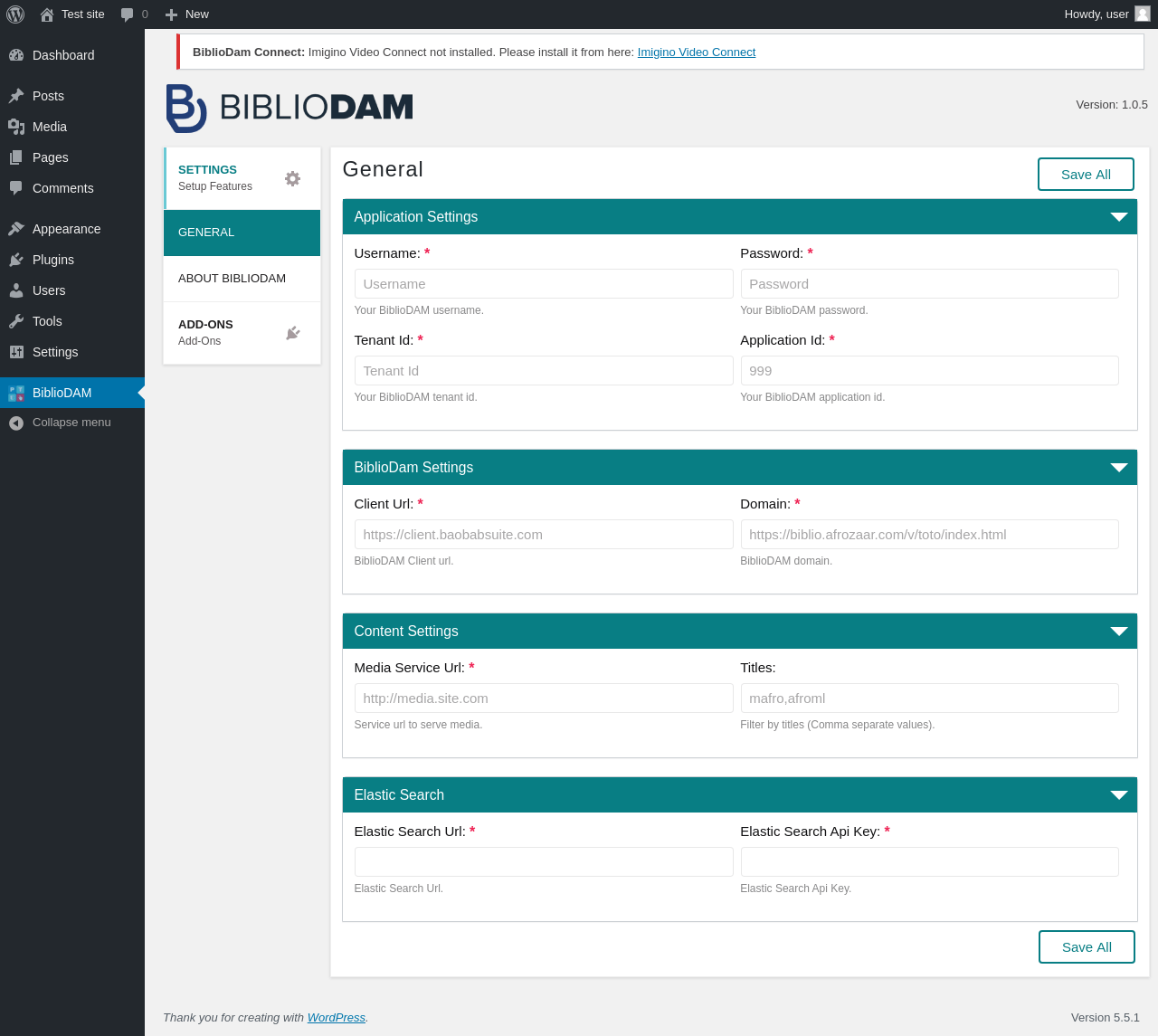
Task: Click the Domain input field
Action: (930, 535)
